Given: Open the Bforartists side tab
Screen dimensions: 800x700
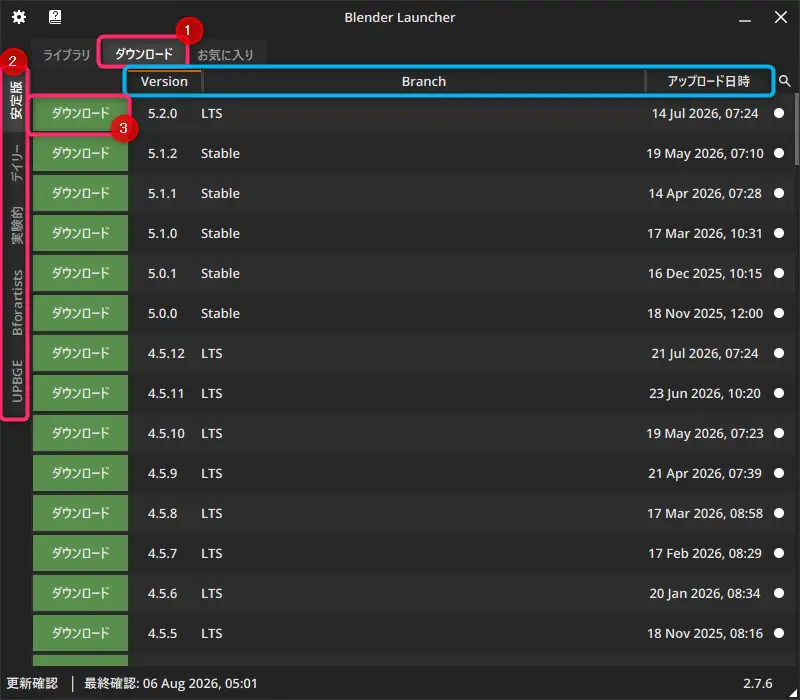Looking at the screenshot, I should pos(17,302).
